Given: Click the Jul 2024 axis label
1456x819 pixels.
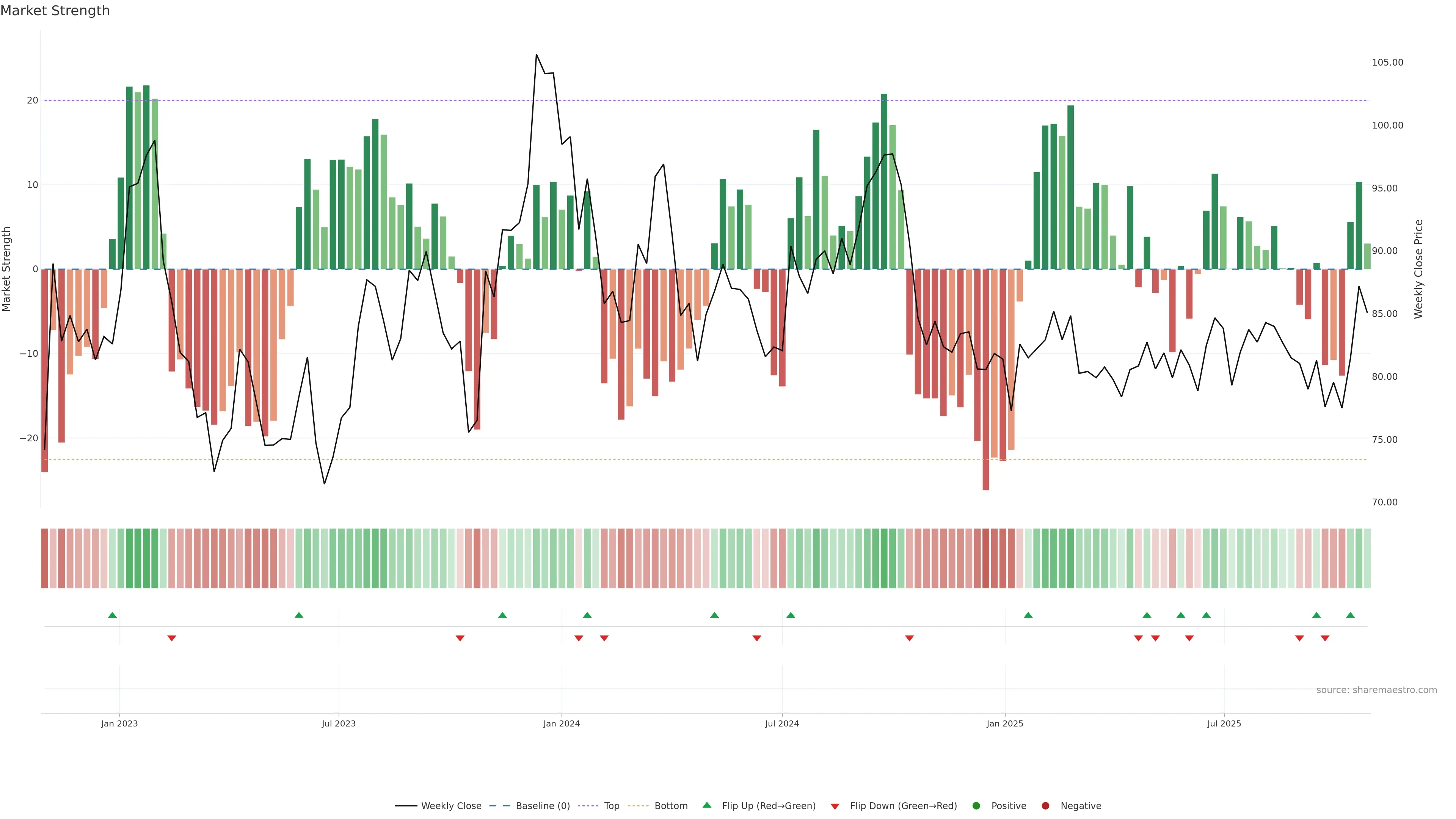Looking at the screenshot, I should [782, 723].
